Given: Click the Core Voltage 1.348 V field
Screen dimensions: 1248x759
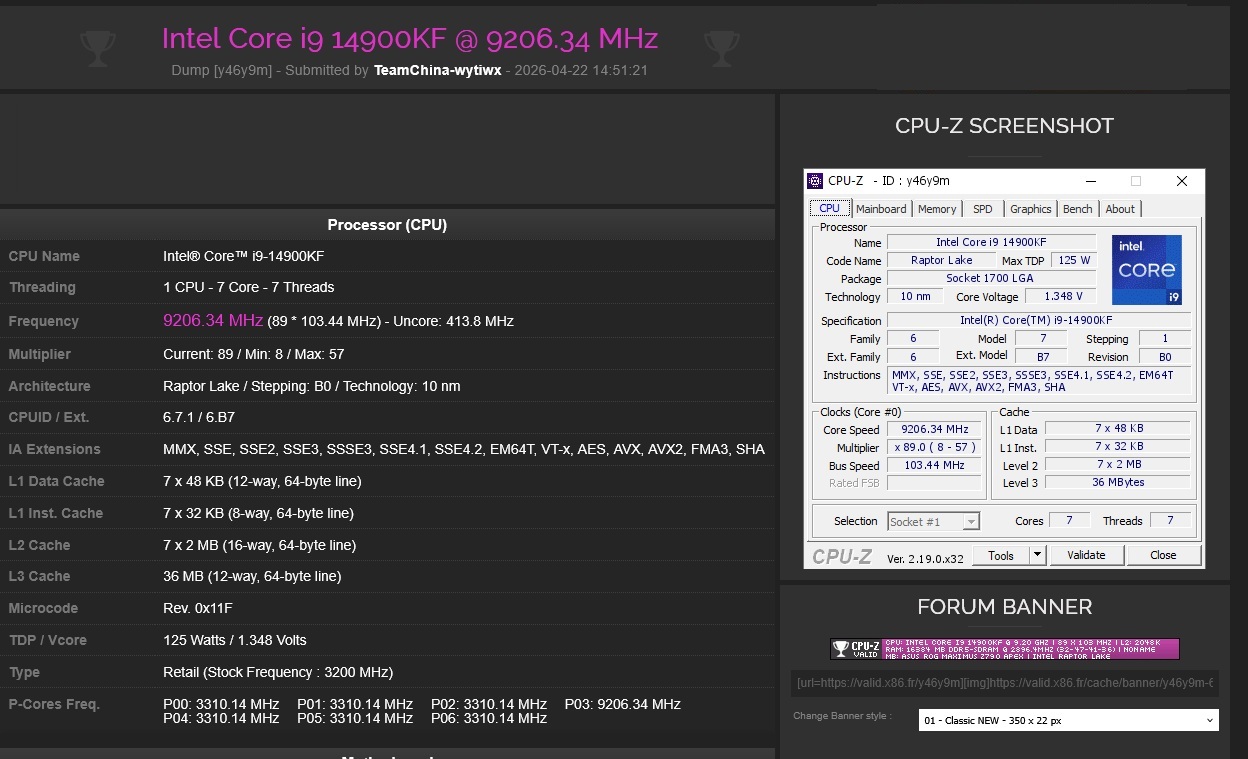Looking at the screenshot, I should tap(1063, 296).
